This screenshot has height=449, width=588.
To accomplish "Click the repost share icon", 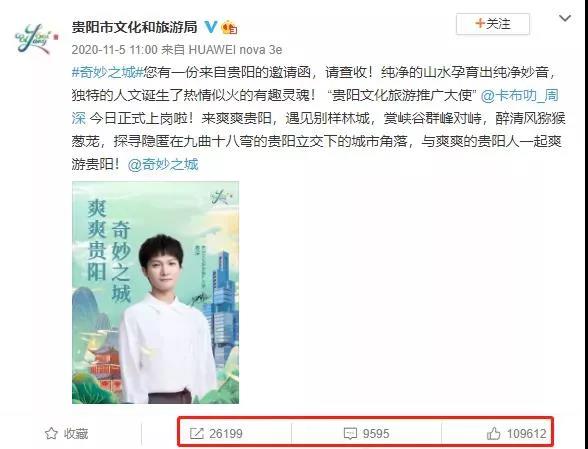I will 196,434.
